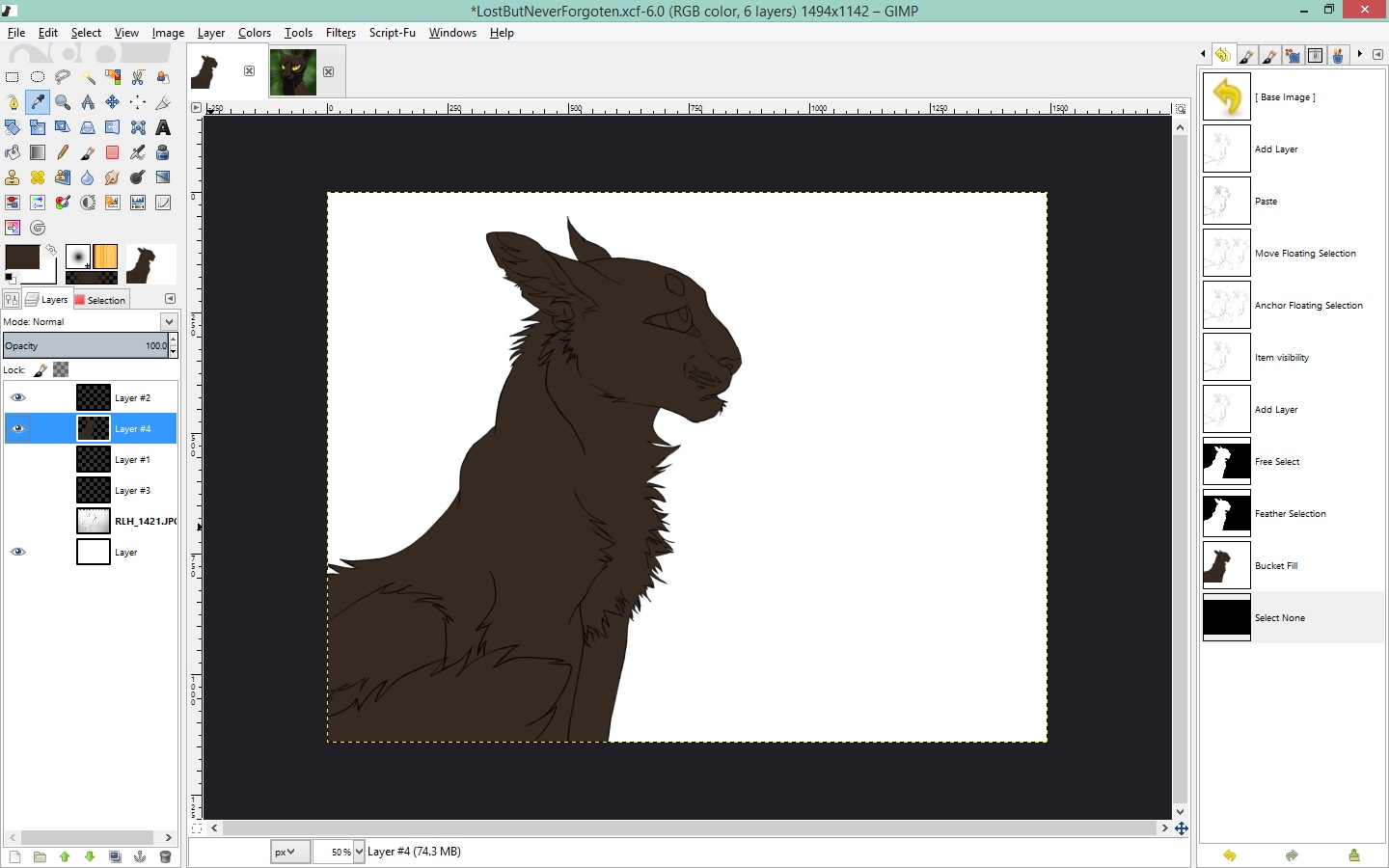Select the Smudge finger tool
The width and height of the screenshot is (1389, 868).
pos(113,177)
